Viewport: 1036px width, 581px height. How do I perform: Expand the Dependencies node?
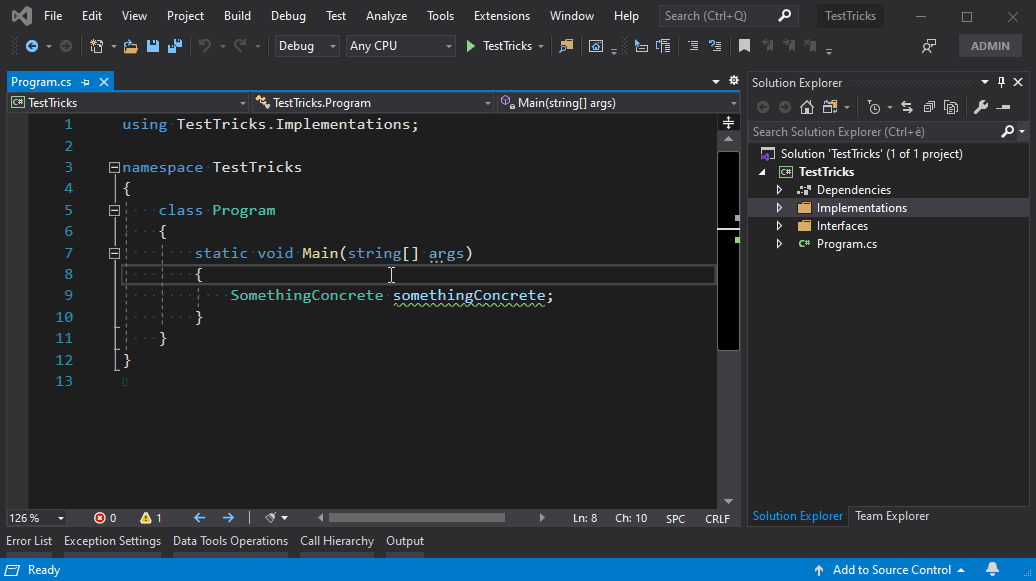point(779,190)
